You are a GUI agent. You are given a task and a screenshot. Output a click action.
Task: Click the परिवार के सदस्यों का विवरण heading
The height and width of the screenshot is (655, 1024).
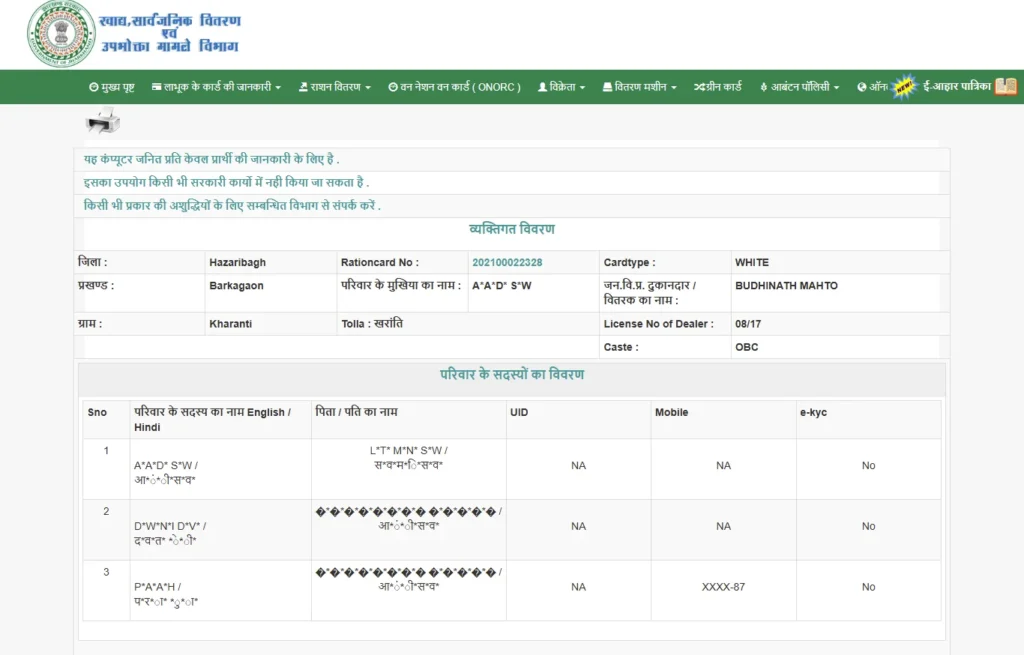click(512, 375)
